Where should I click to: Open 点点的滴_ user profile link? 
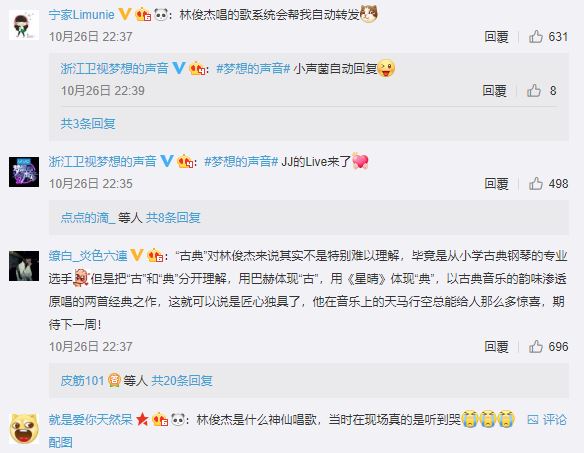[88, 218]
